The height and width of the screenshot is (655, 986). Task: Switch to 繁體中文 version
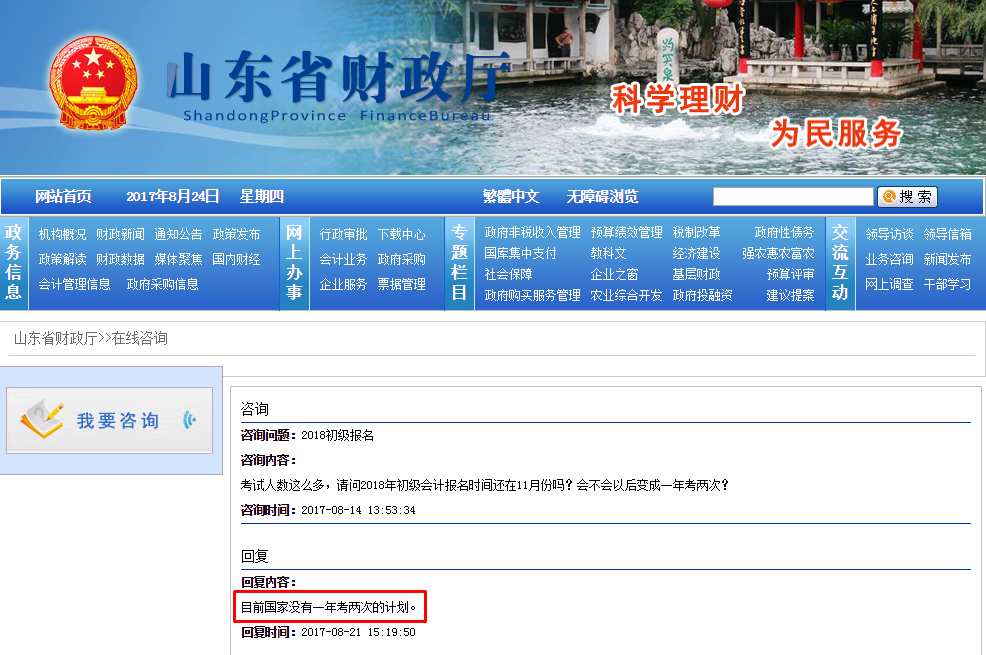[x=511, y=196]
